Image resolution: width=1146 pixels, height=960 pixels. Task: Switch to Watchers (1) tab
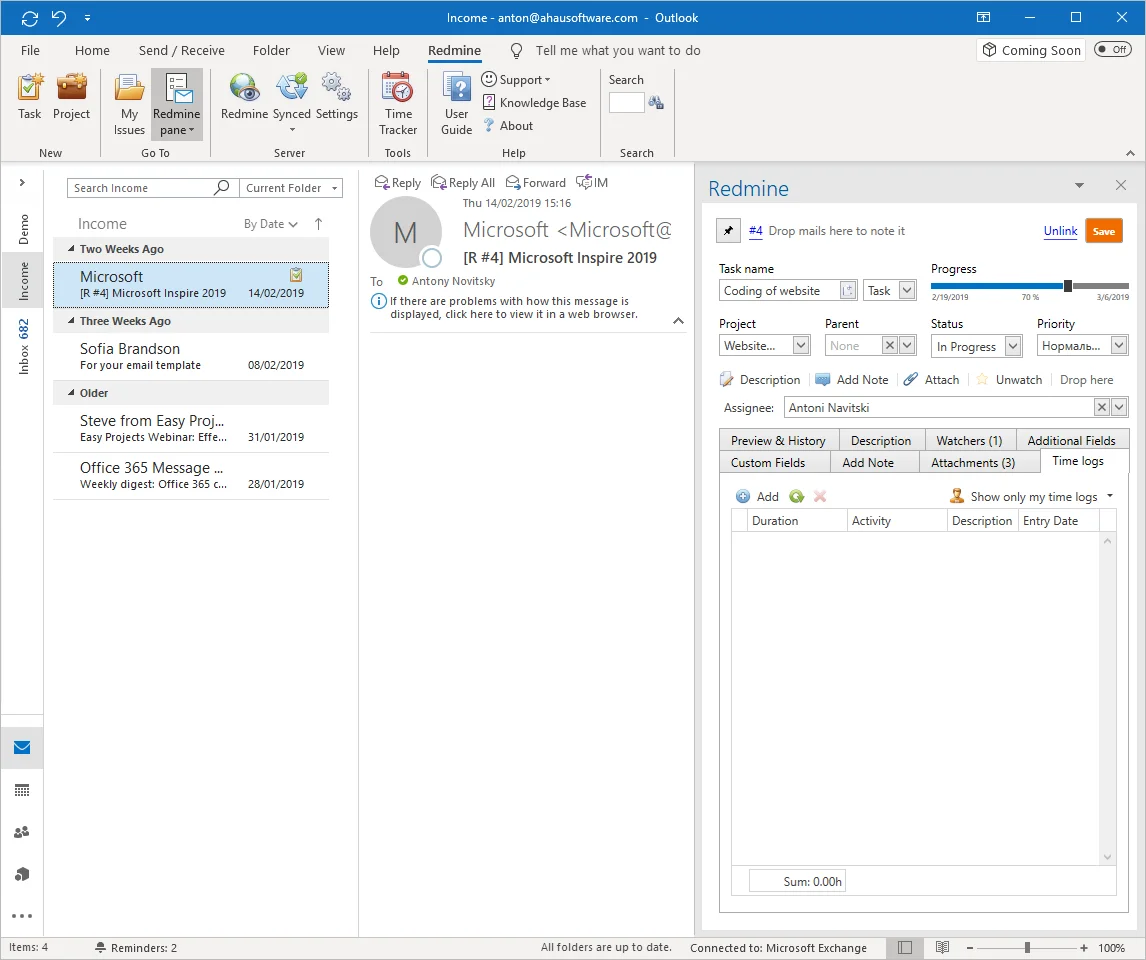969,441
